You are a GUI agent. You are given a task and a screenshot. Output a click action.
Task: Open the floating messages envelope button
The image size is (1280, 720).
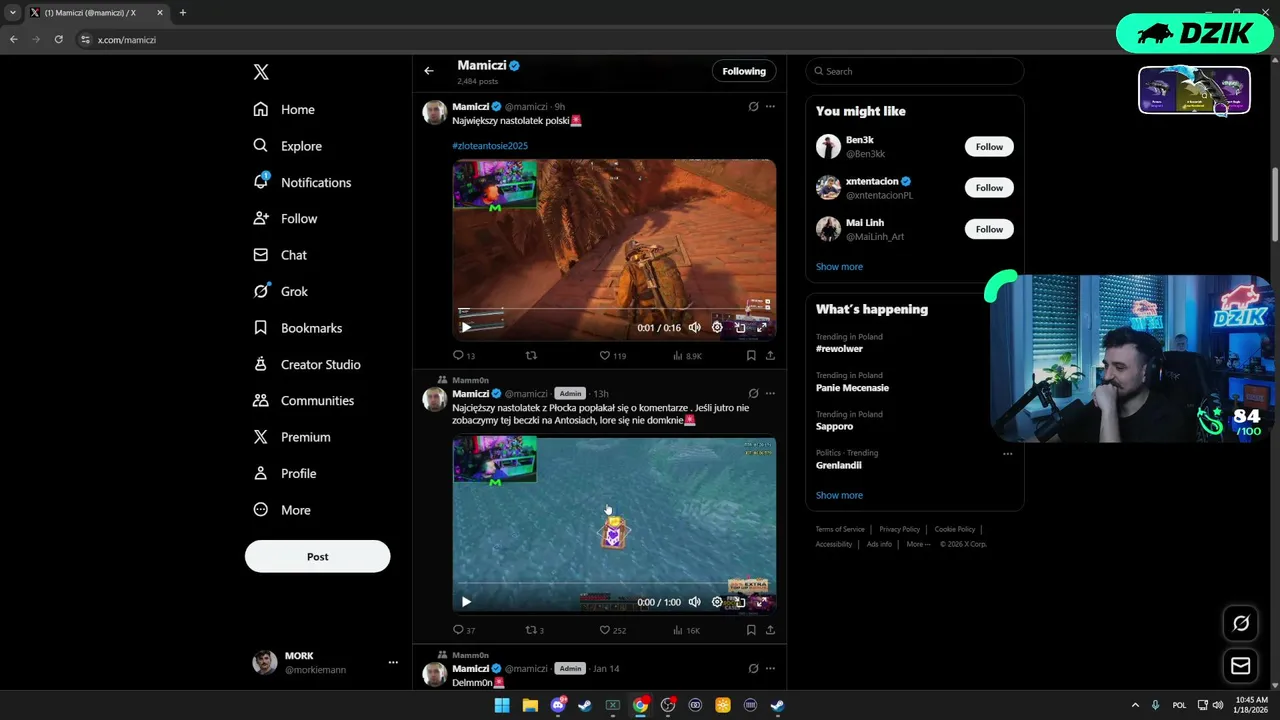(x=1241, y=666)
